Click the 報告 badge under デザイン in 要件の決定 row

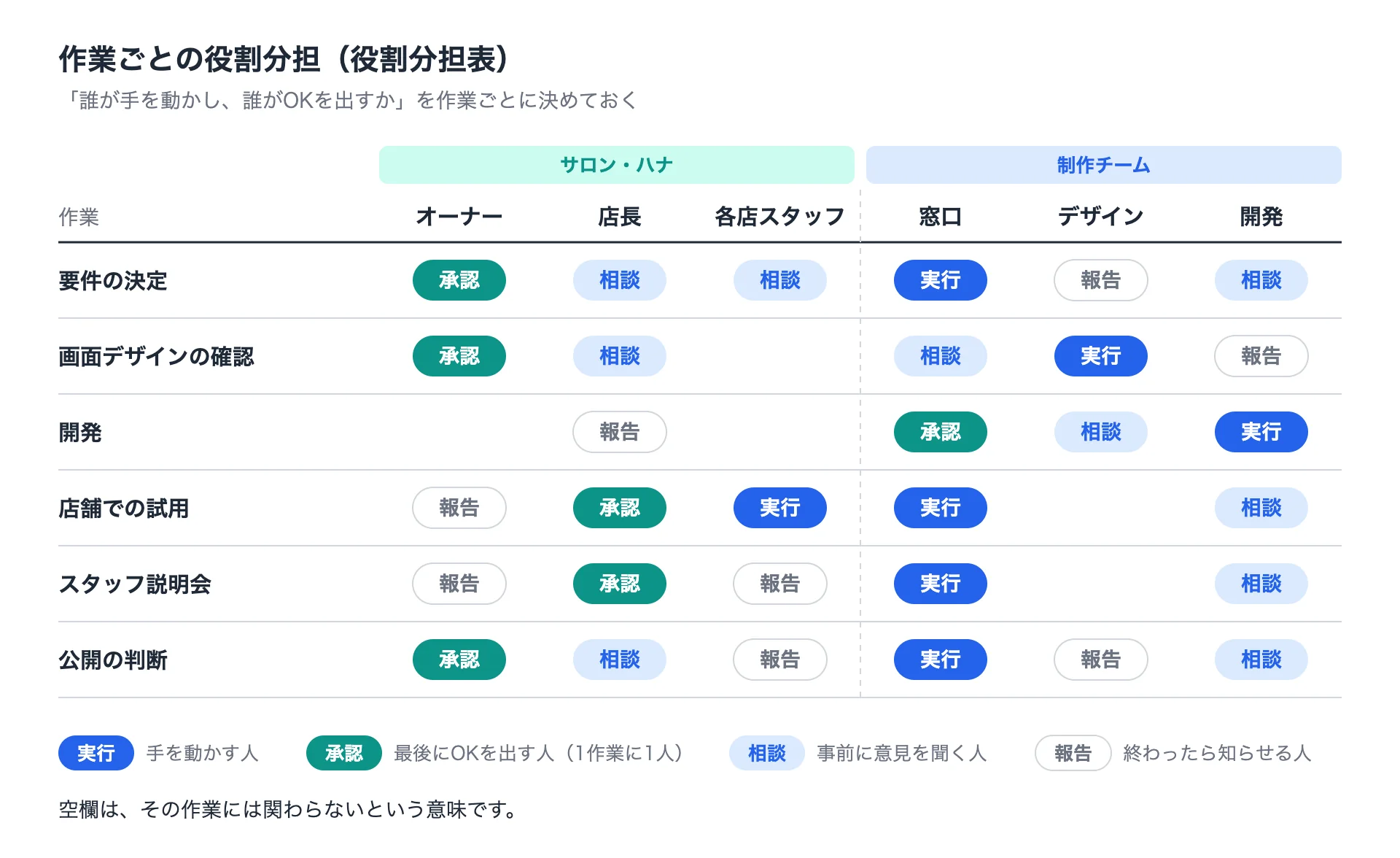[x=1101, y=280]
